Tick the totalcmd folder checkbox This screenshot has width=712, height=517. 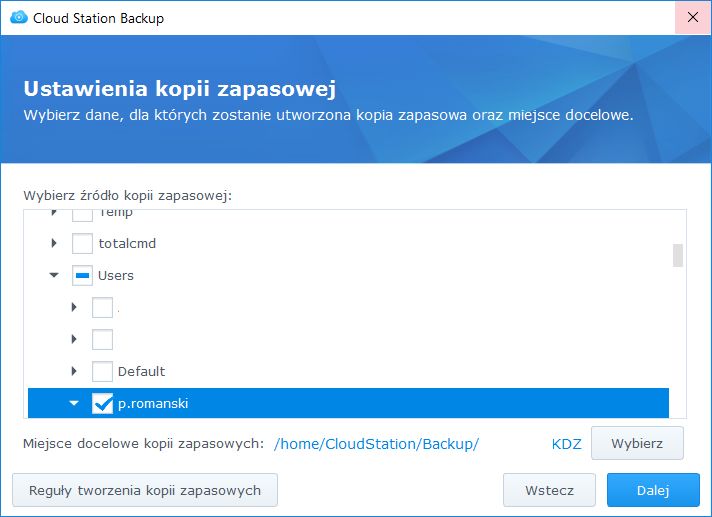coord(82,243)
